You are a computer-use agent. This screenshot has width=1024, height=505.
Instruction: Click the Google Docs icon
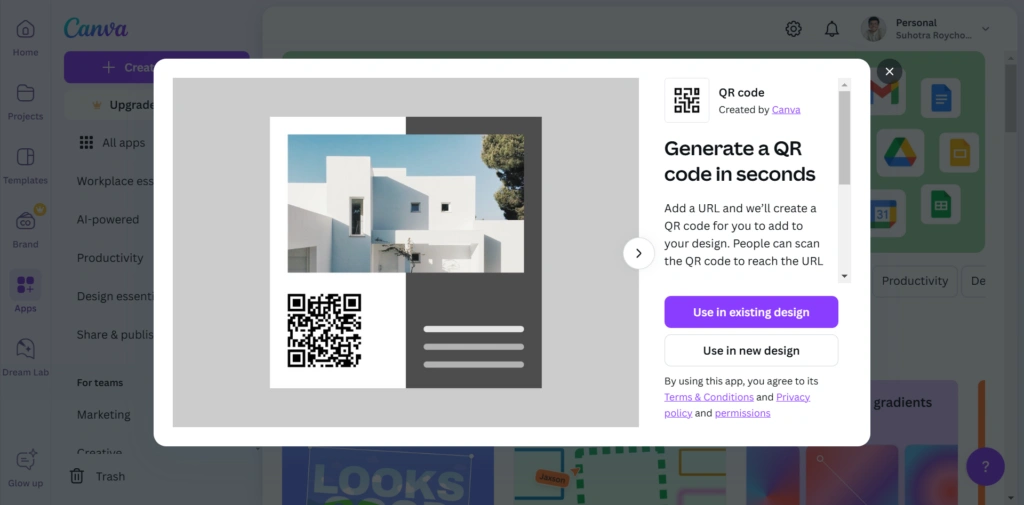pyautogui.click(x=940, y=98)
